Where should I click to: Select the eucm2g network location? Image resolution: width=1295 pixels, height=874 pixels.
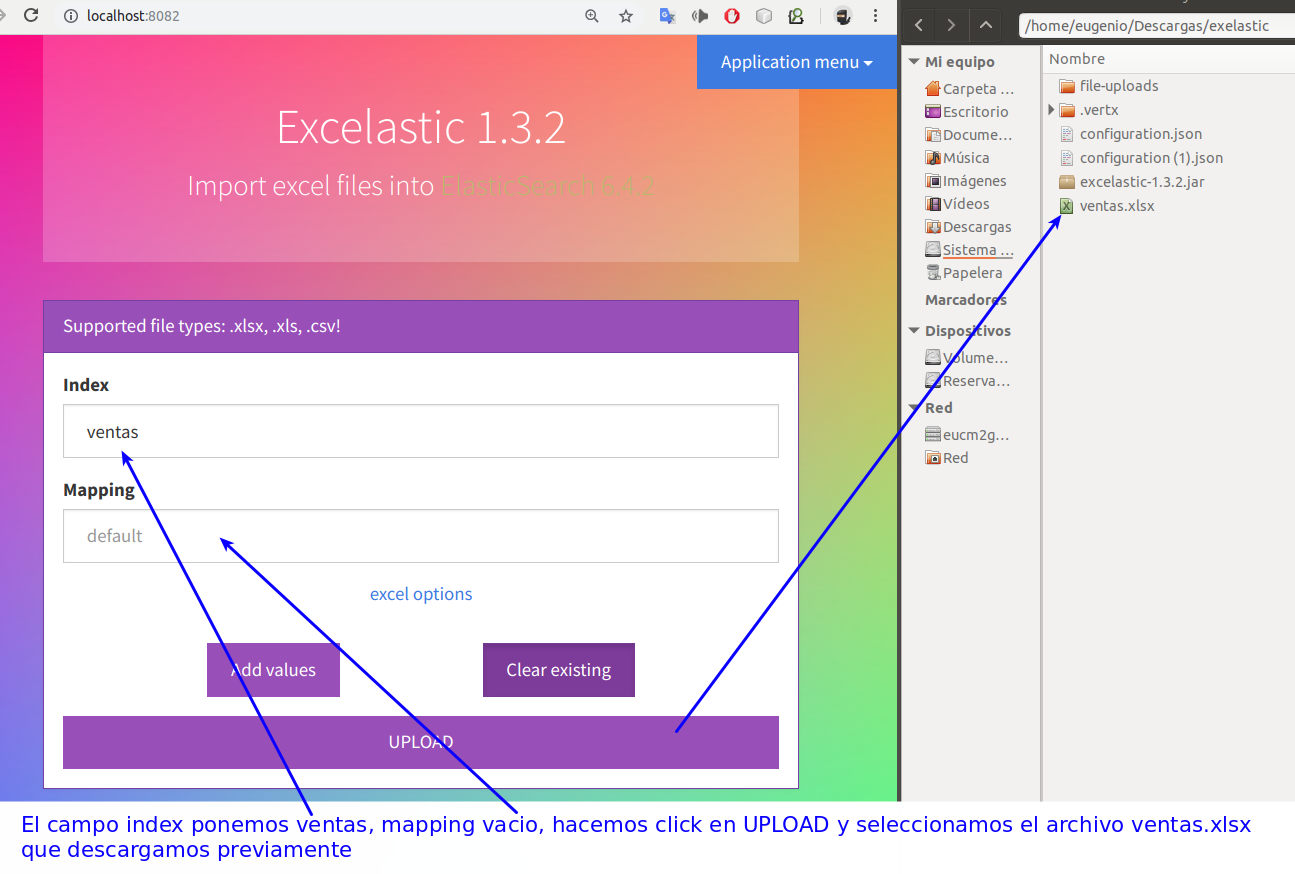pos(967,435)
